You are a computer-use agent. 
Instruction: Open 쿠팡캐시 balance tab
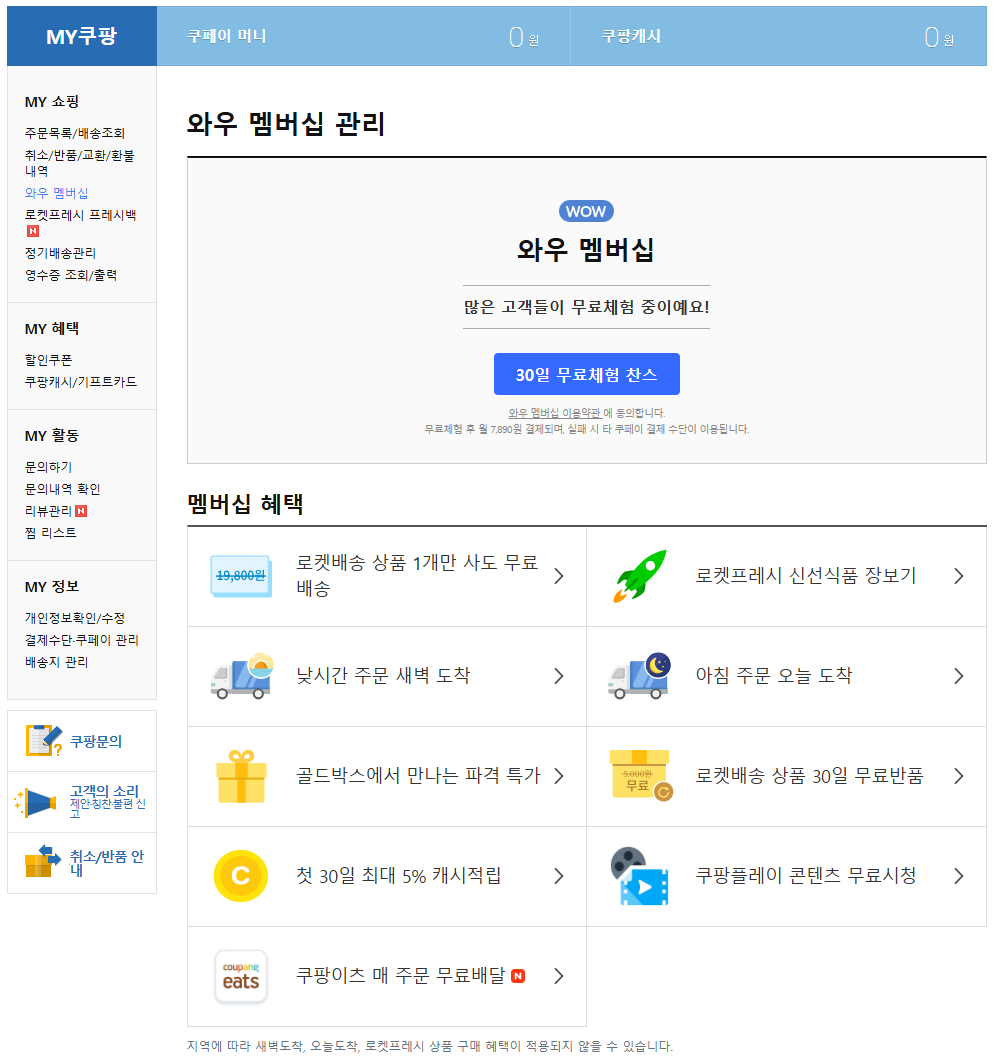coord(778,36)
